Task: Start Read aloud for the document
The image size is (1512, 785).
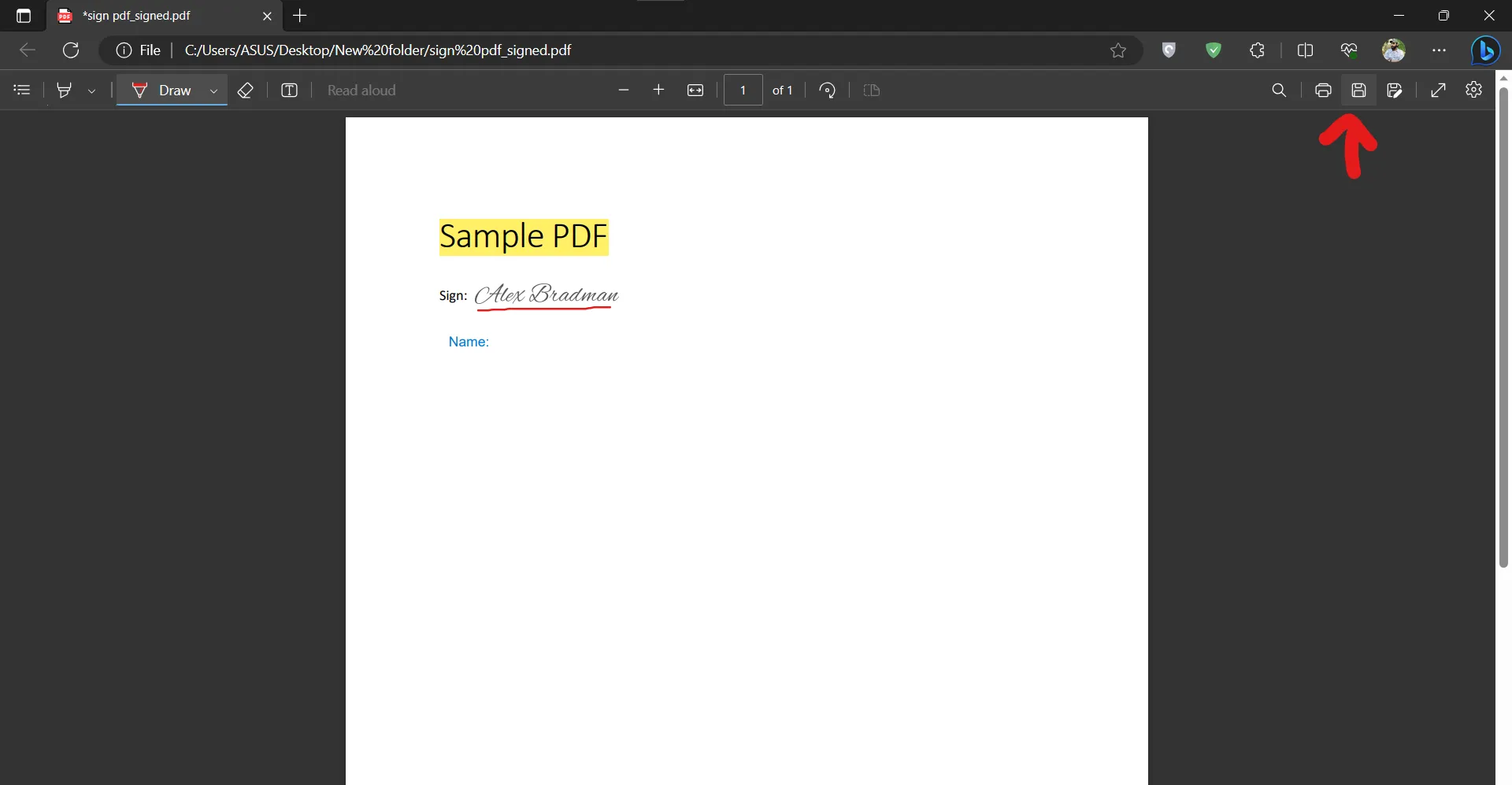Action: pos(361,90)
